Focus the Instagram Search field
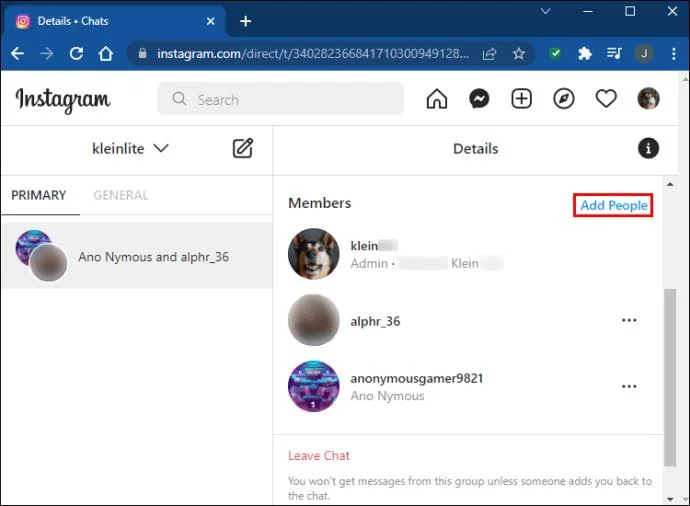 (x=281, y=99)
